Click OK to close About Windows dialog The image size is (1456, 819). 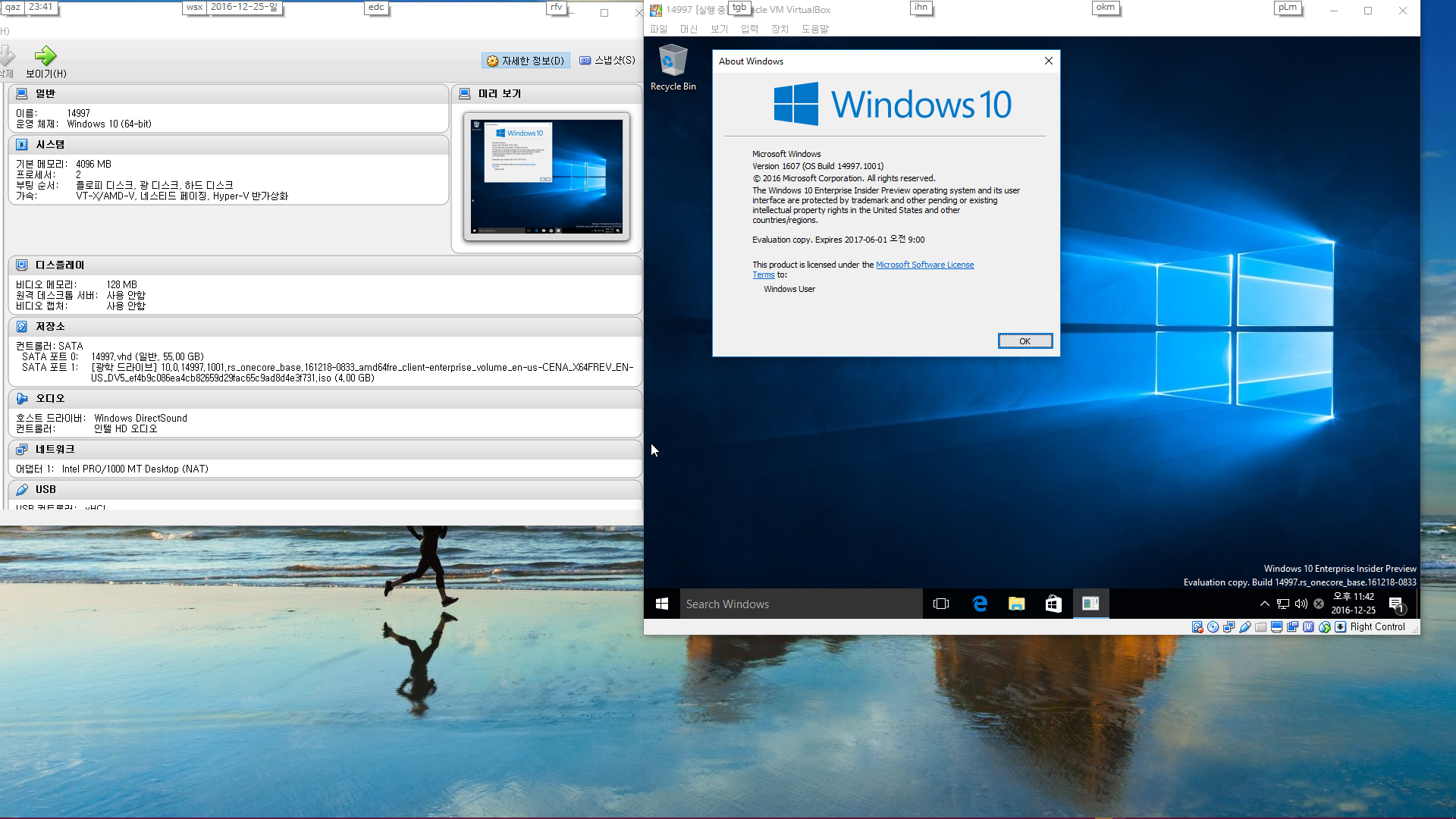(x=1025, y=341)
